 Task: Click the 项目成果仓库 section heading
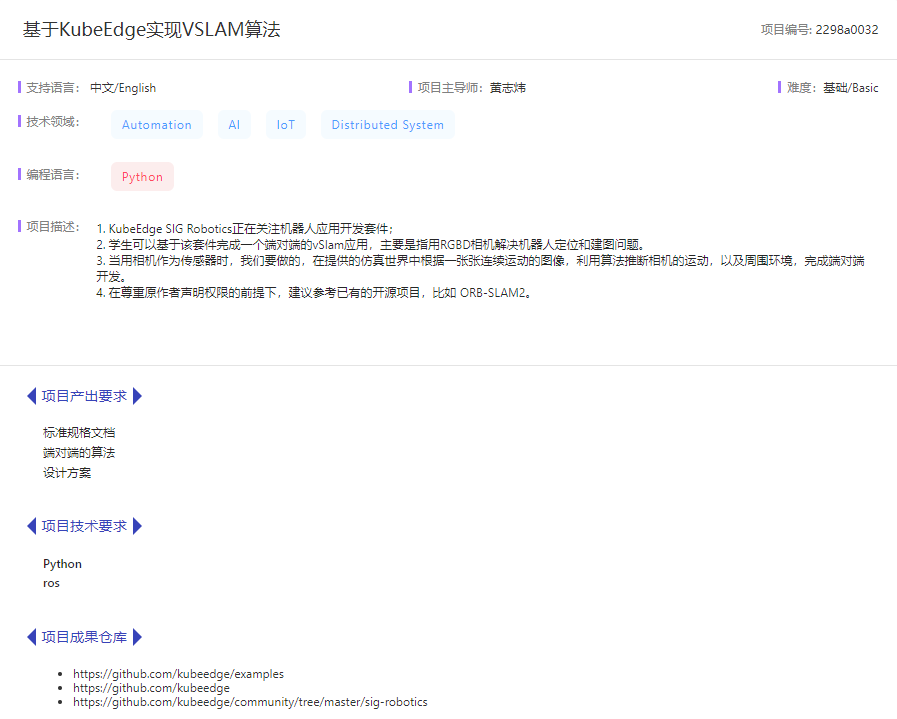(x=84, y=637)
